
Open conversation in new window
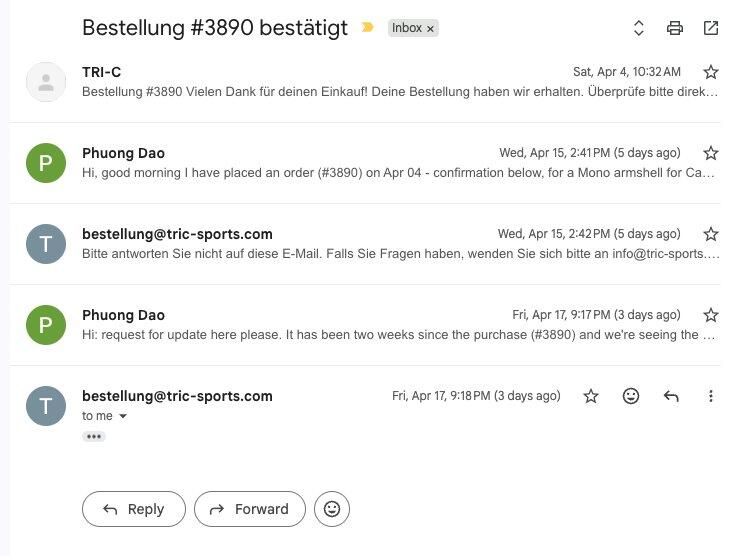711,28
